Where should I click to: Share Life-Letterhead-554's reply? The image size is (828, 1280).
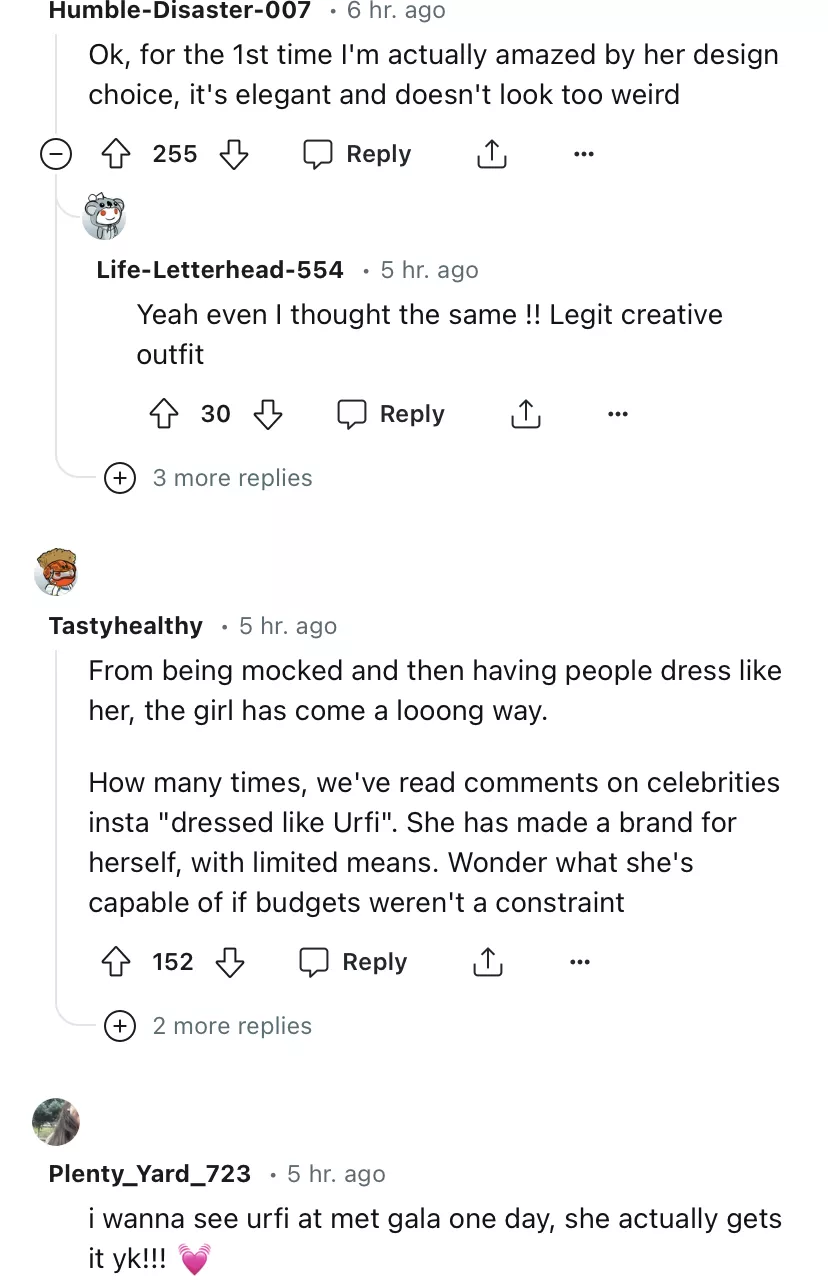coord(525,414)
